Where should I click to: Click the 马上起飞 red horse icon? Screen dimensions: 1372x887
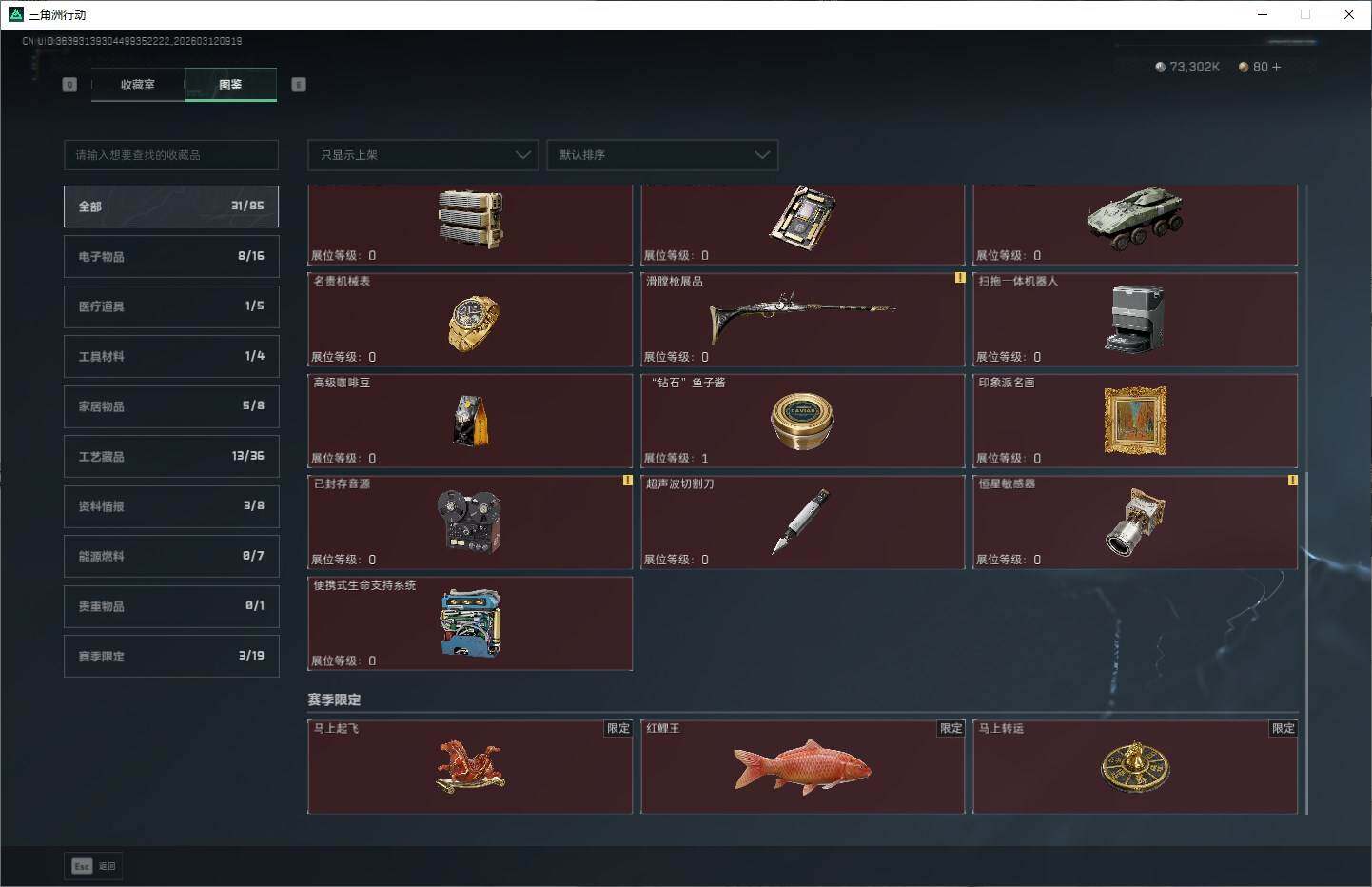pos(470,767)
